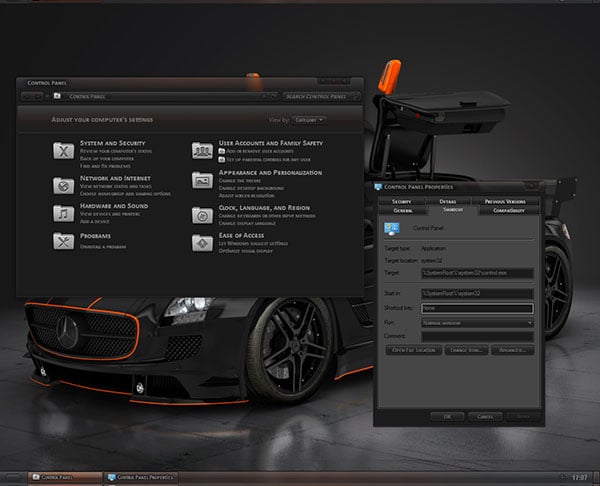
Task: Open System and Security heading link
Action: click(x=112, y=143)
